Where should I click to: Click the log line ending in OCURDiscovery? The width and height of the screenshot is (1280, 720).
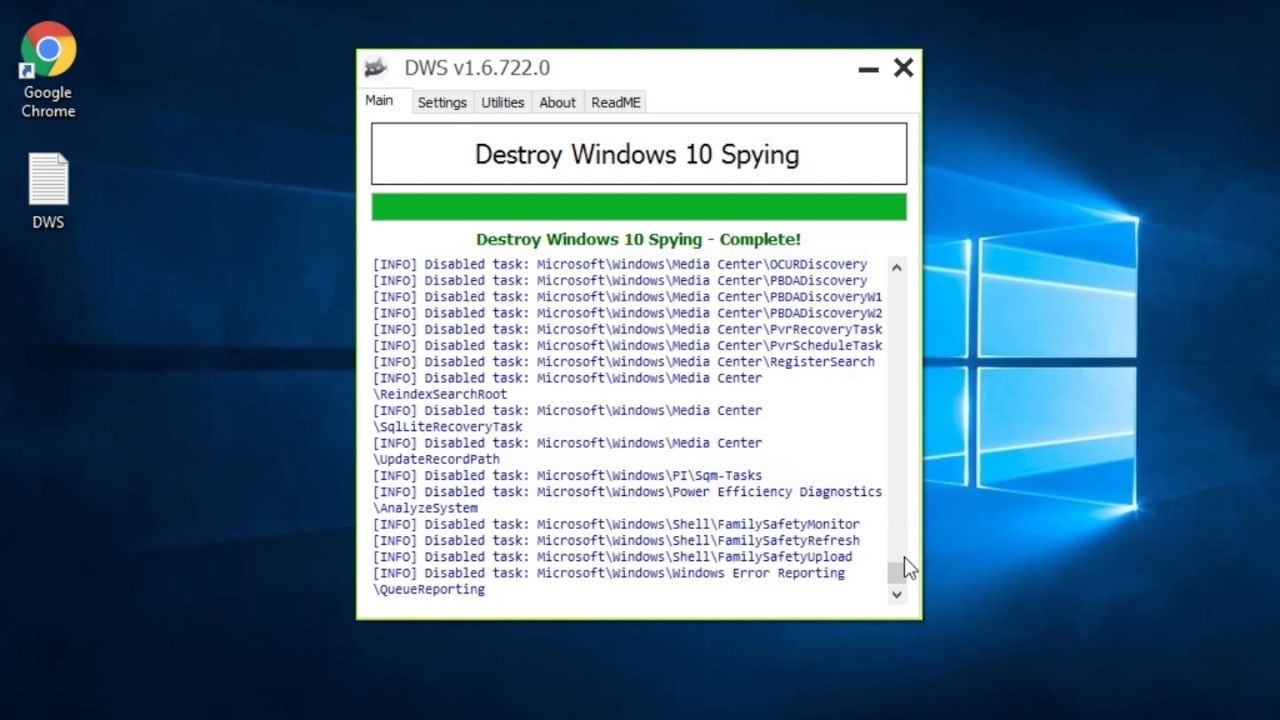(x=620, y=265)
